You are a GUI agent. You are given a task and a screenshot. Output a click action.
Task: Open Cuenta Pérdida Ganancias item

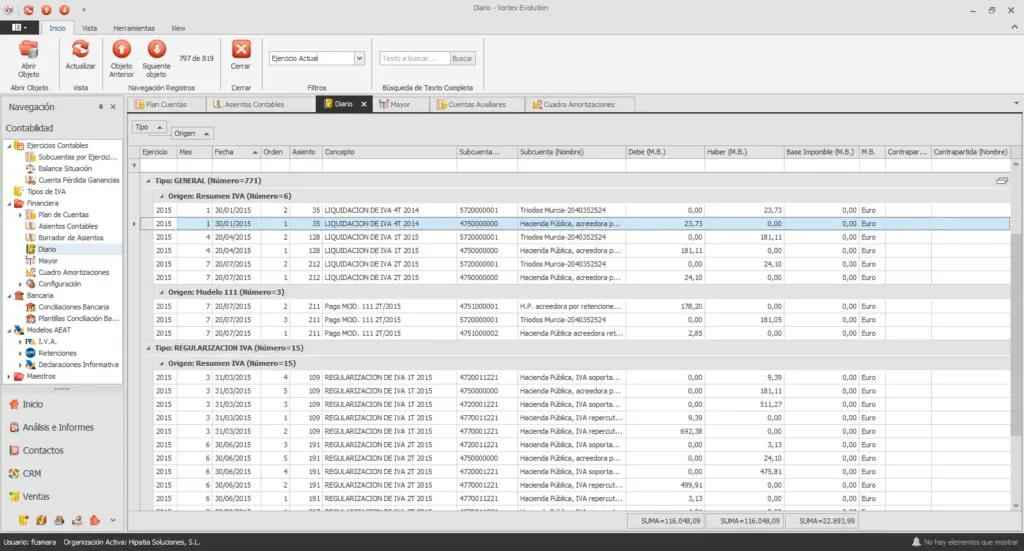pyautogui.click(x=78, y=180)
